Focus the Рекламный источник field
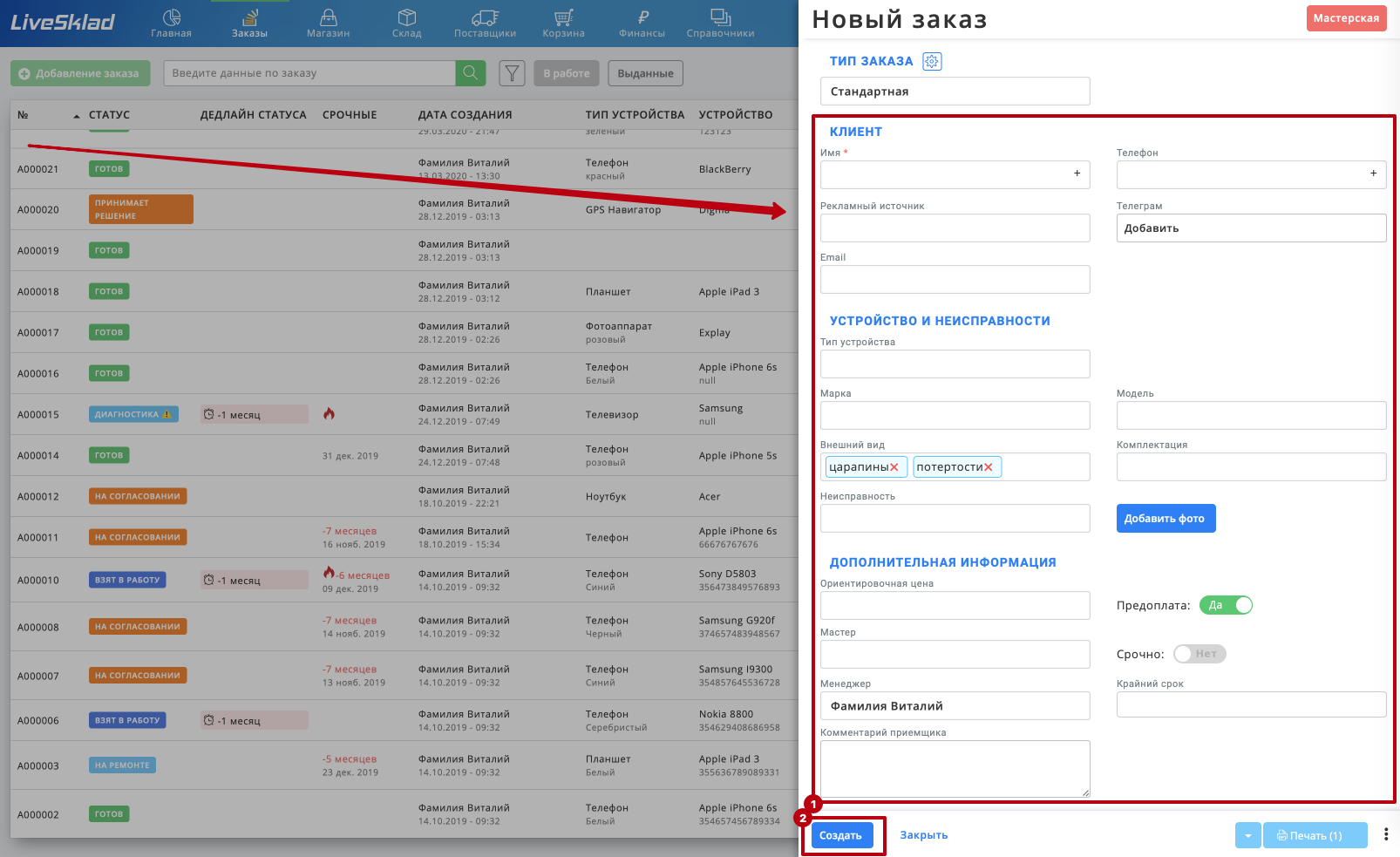This screenshot has height=857, width=1400. point(955,228)
